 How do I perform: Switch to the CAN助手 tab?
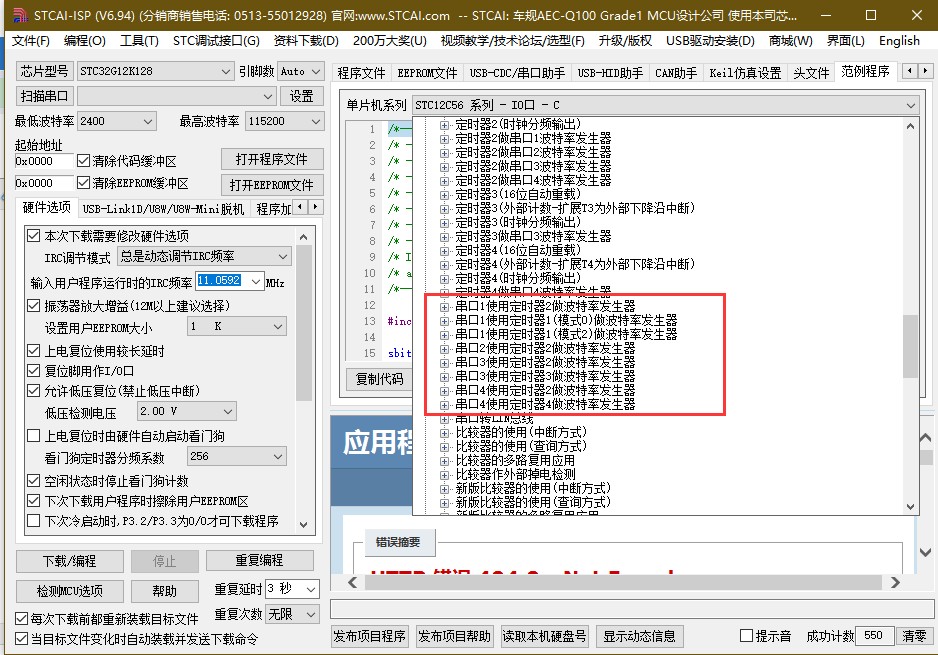click(x=676, y=73)
